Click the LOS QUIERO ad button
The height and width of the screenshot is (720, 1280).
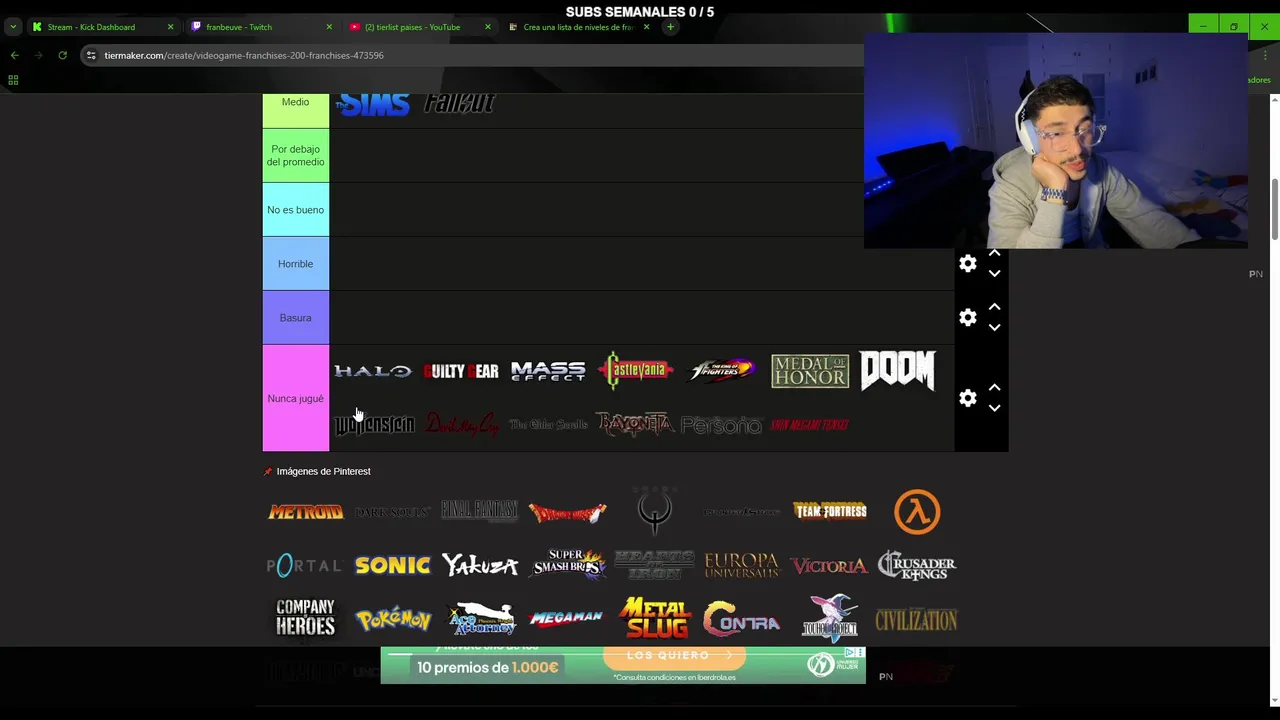pyautogui.click(x=674, y=655)
